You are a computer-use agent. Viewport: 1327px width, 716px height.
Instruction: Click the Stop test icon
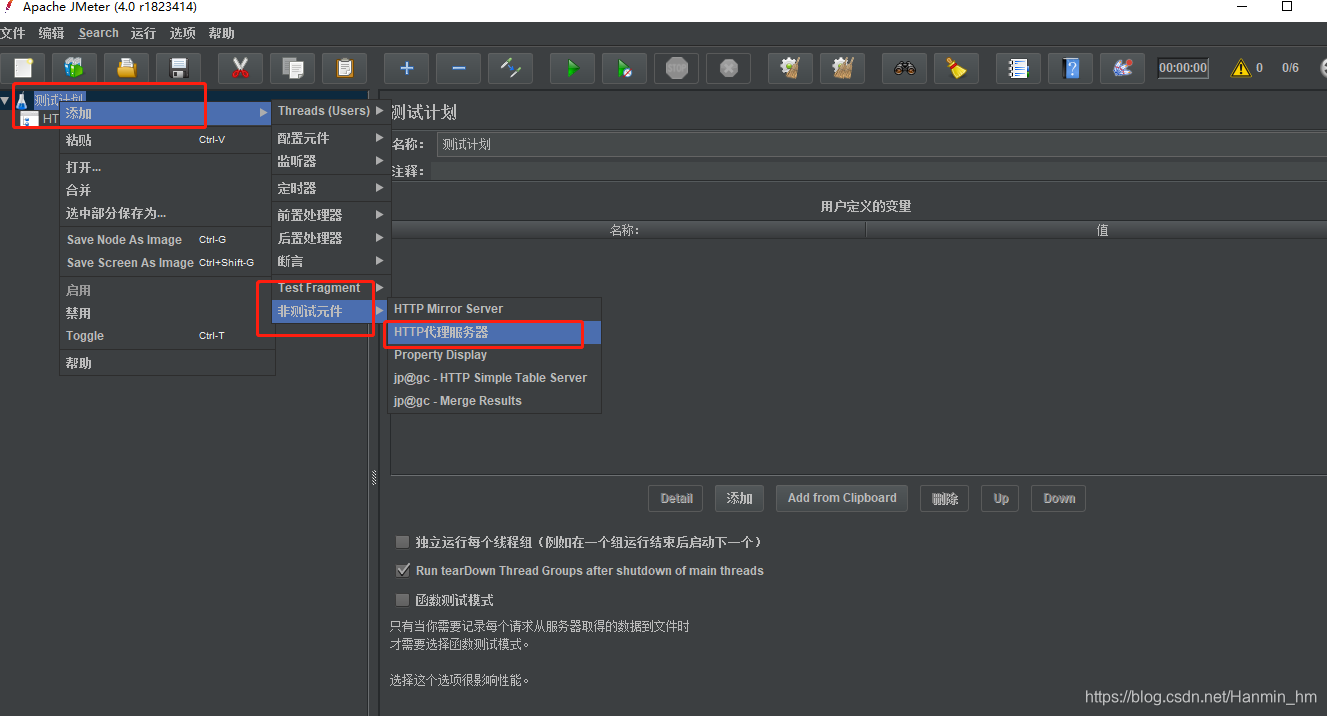click(x=676, y=69)
